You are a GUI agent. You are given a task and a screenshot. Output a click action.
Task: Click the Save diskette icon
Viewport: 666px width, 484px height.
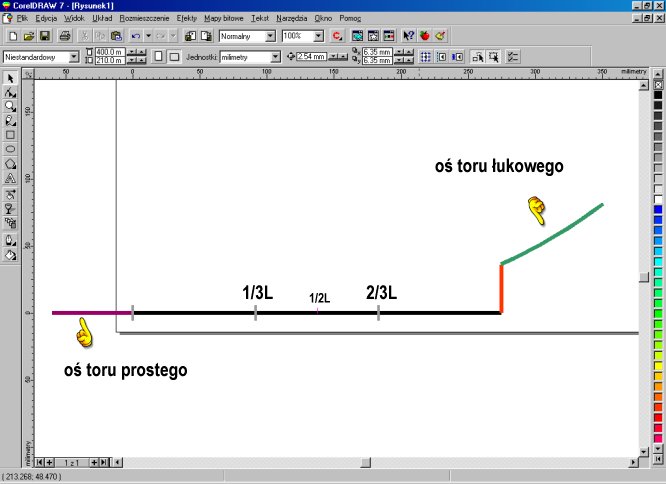[x=46, y=35]
